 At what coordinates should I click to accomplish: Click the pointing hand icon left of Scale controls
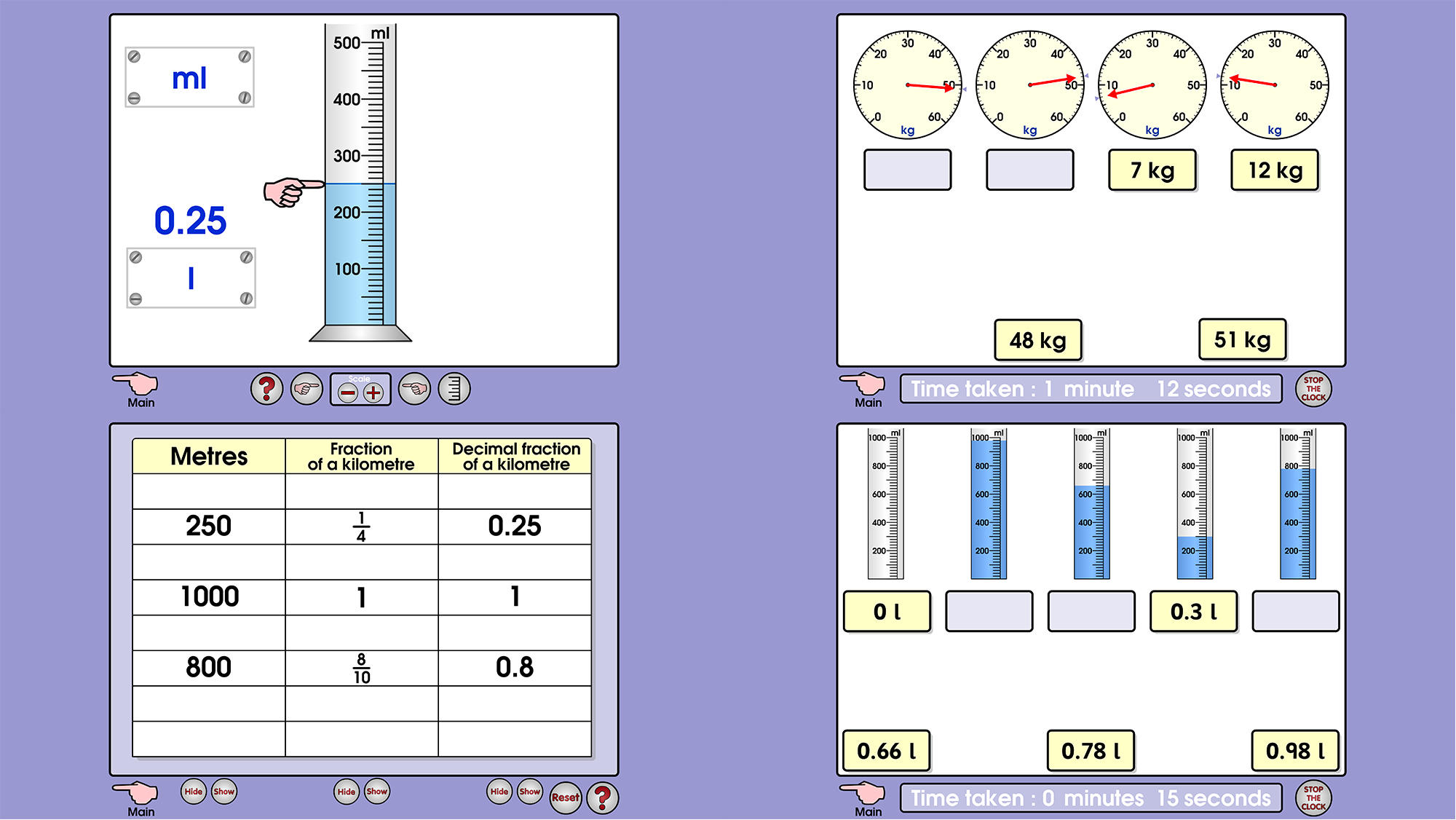(306, 388)
